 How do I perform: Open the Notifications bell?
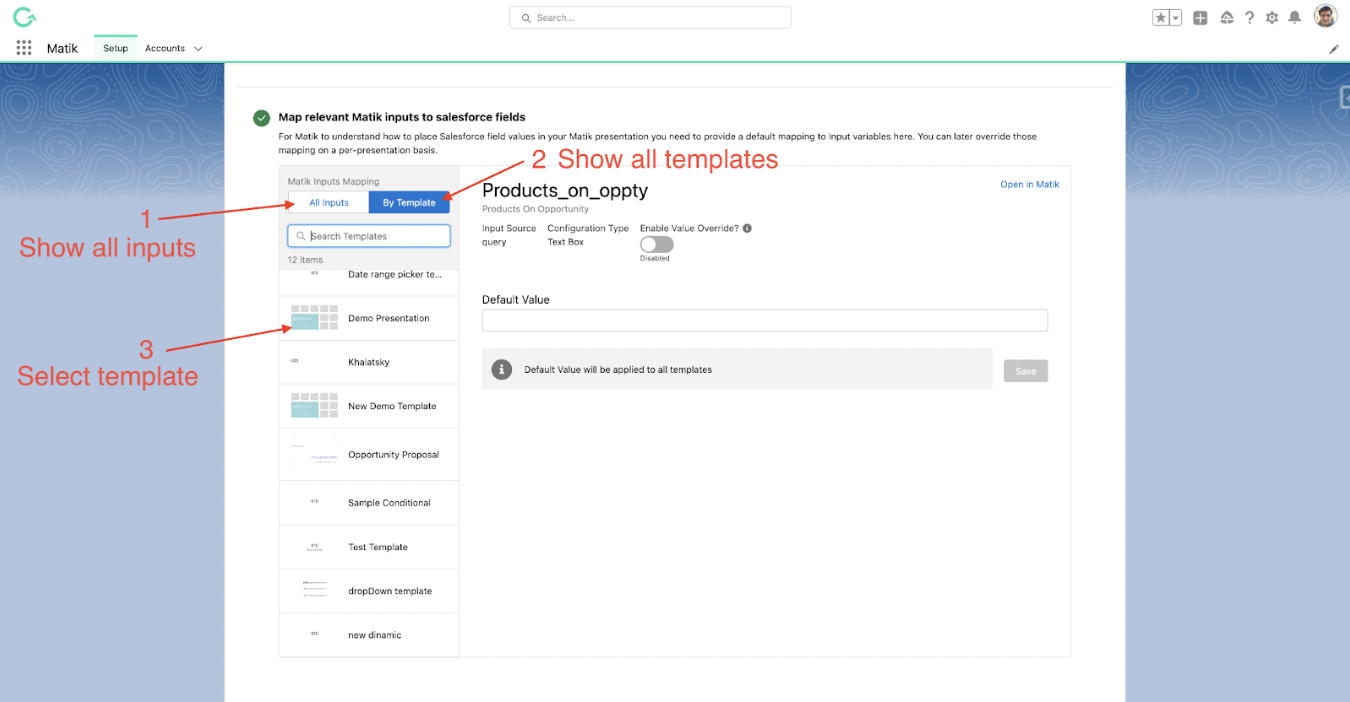pos(1295,18)
